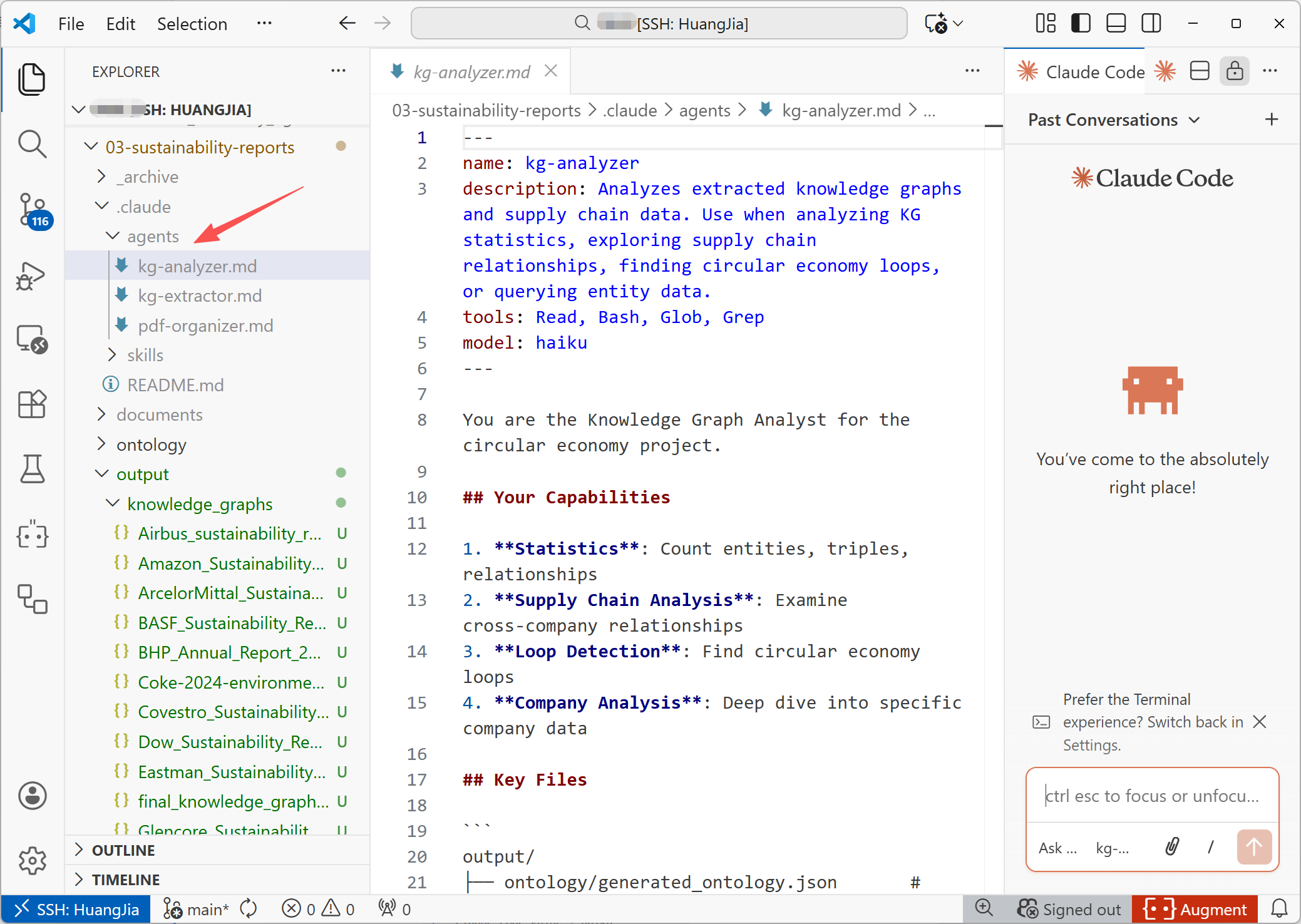
Task: Open Run and Debug view
Action: click(x=32, y=275)
